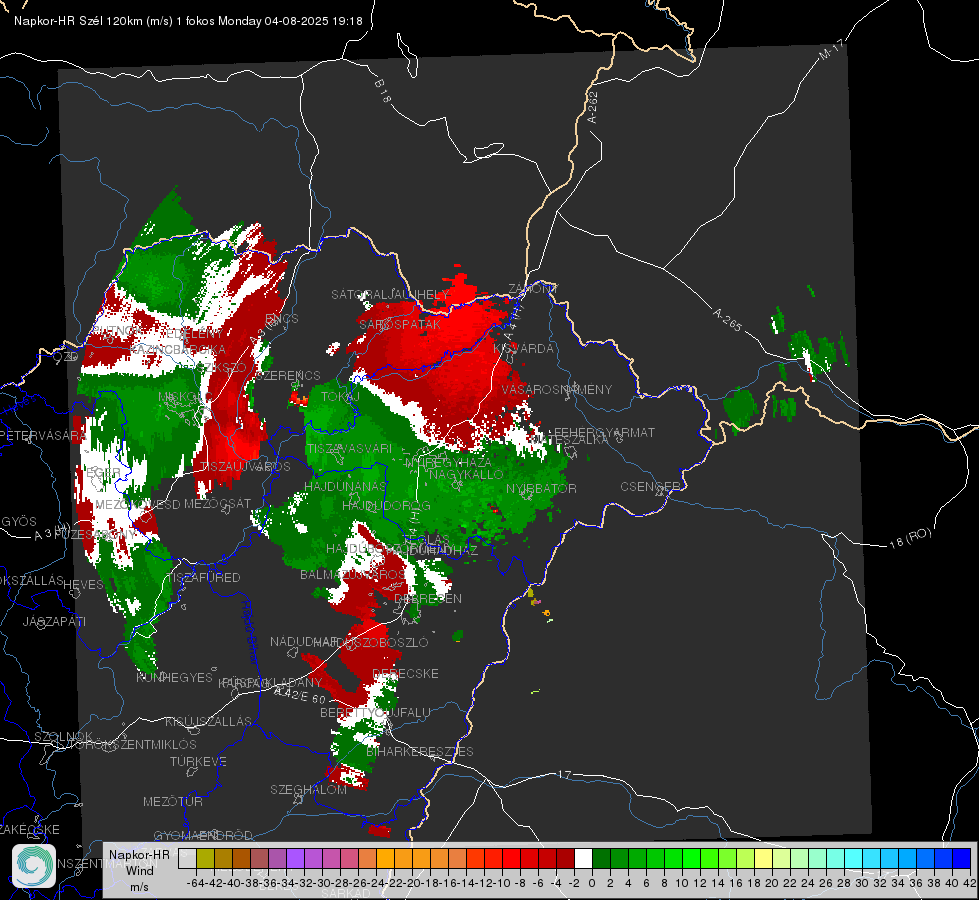The width and height of the screenshot is (979, 900).
Task: Click the FEHÉRGYARMAT city label
Action: 604,432
